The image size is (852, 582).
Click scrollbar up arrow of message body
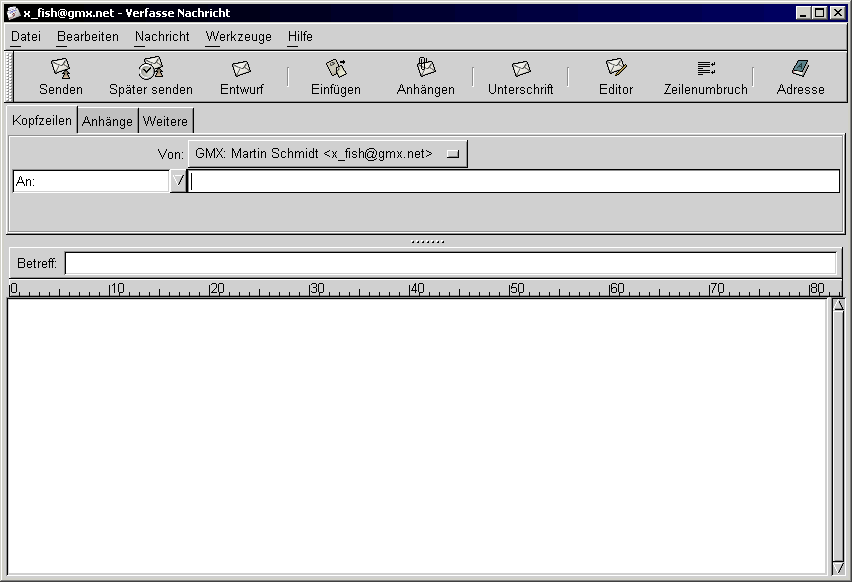(x=838, y=305)
